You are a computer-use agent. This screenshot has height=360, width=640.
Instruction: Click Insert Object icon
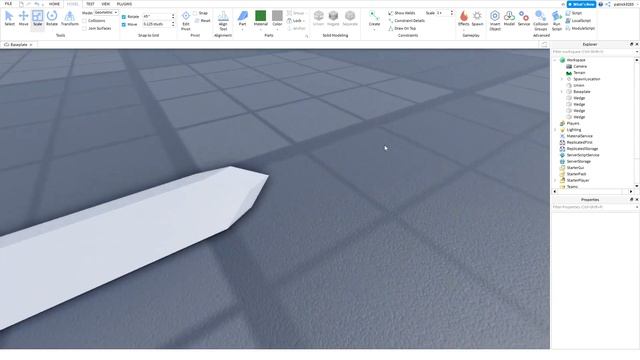point(495,20)
